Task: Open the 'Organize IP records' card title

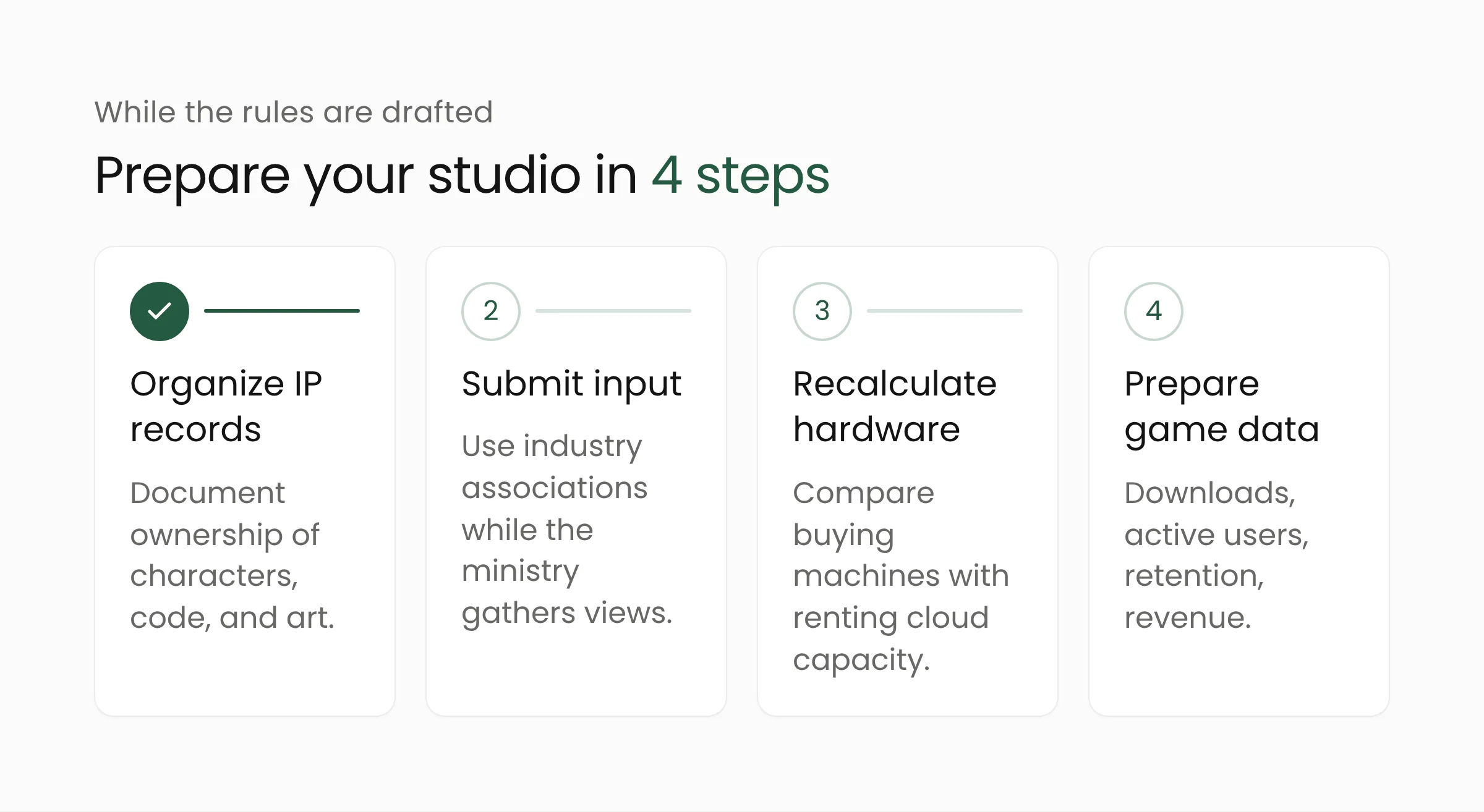Action: tap(226, 406)
